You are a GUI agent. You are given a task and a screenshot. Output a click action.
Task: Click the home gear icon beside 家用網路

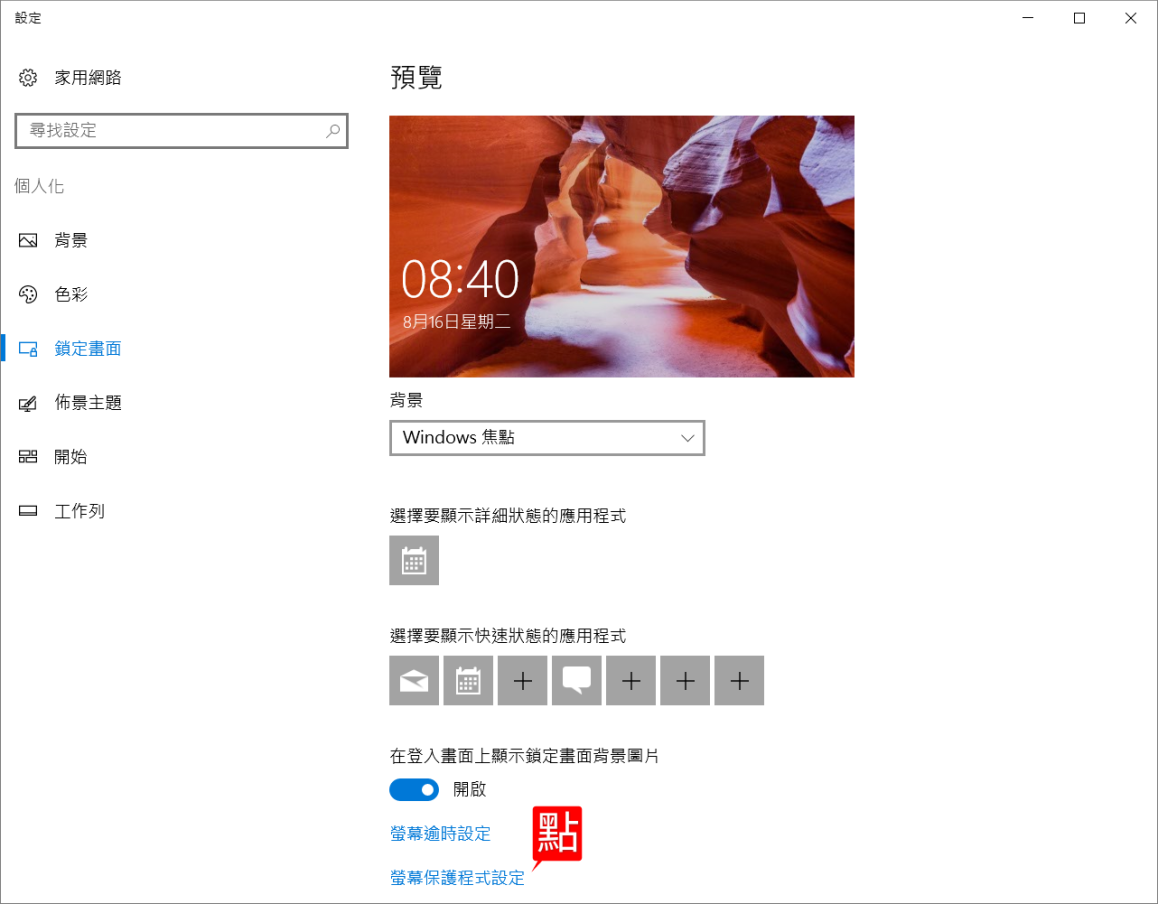click(x=28, y=78)
